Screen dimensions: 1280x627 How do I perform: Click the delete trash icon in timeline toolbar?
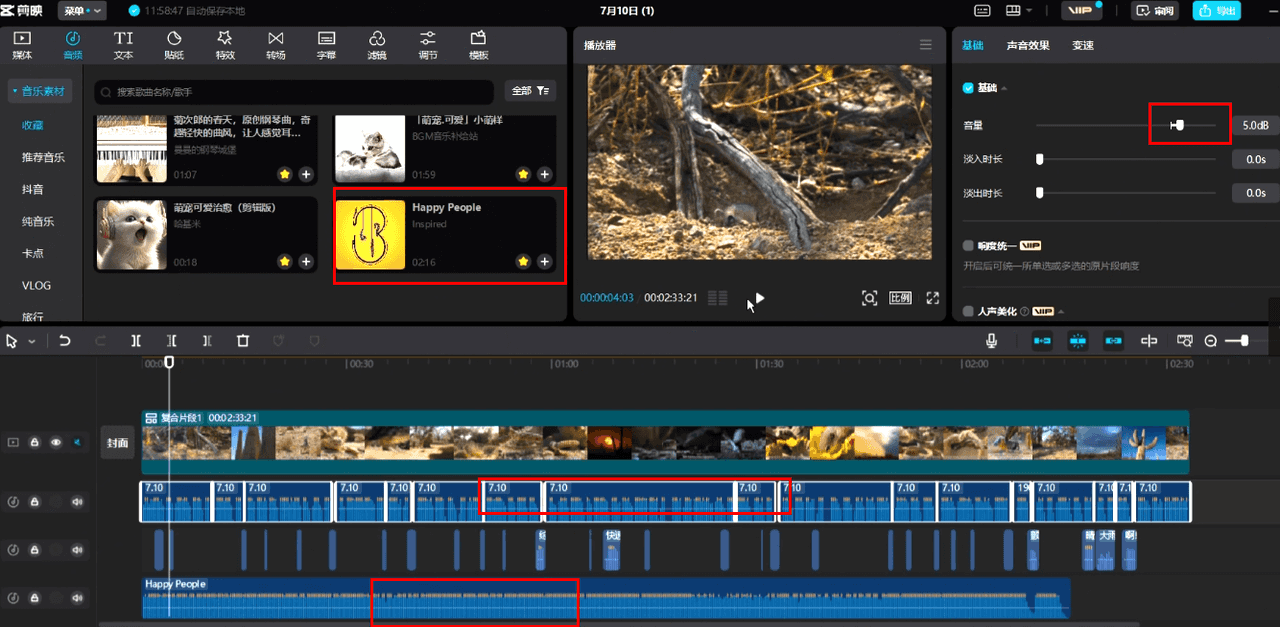pos(243,341)
